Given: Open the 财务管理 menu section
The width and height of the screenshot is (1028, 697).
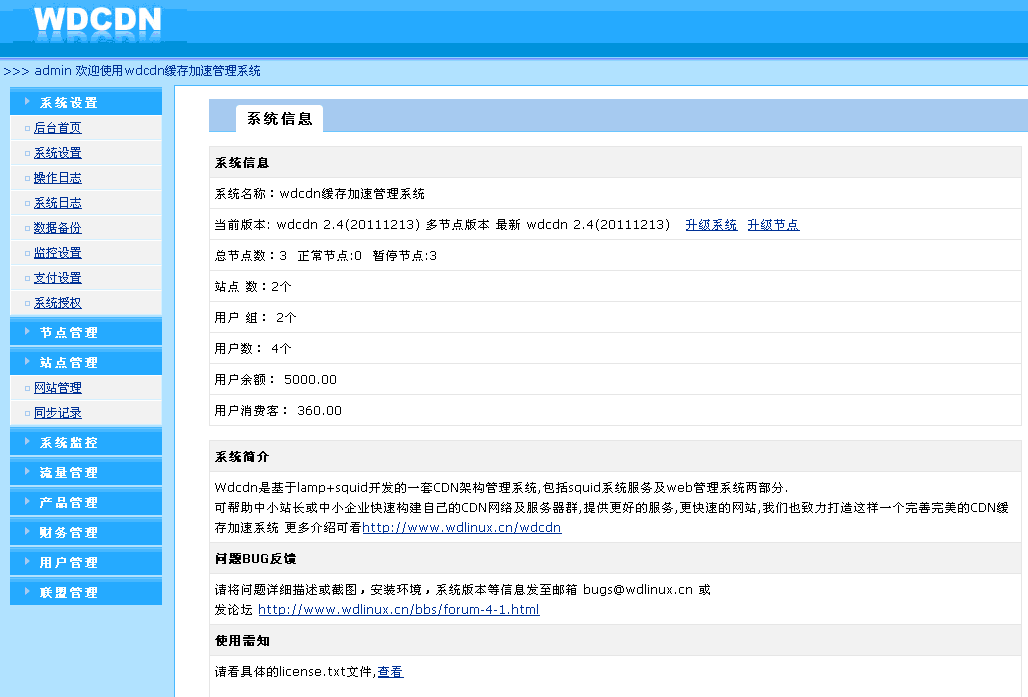Looking at the screenshot, I should pyautogui.click(x=69, y=532).
